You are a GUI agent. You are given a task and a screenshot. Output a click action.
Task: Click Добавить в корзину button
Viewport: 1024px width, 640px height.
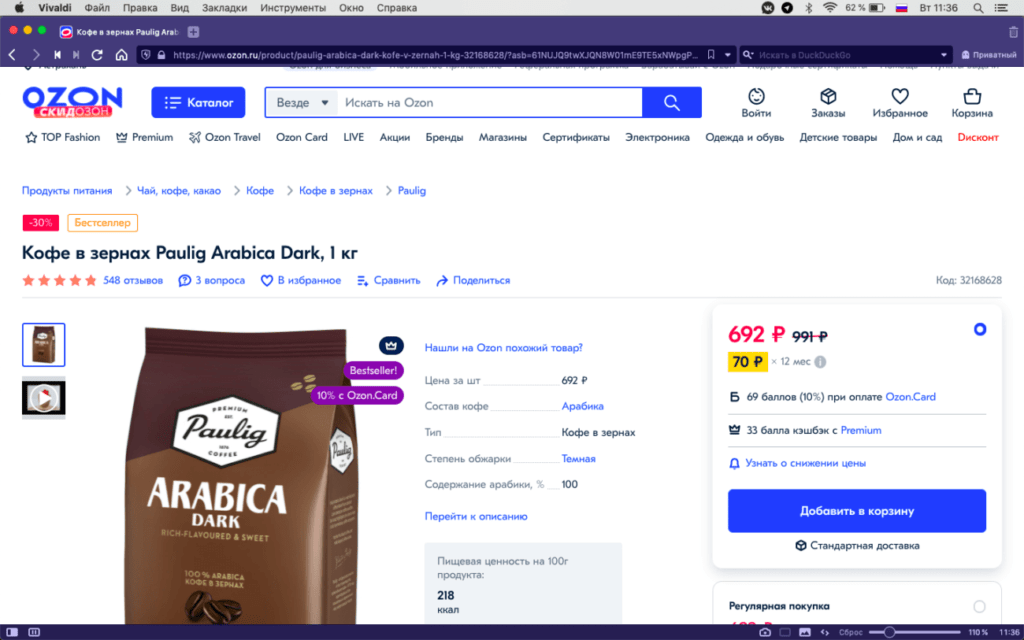point(857,511)
